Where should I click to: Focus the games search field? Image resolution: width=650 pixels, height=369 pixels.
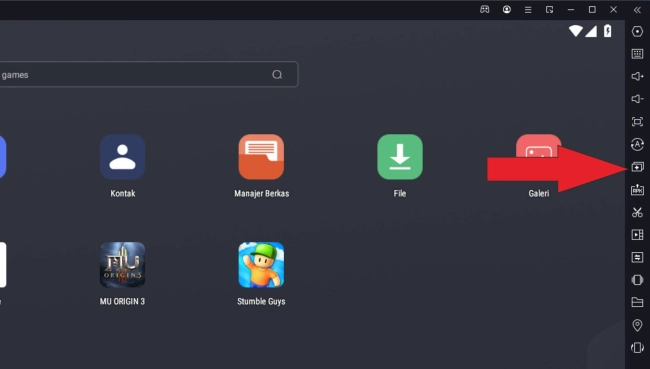(x=148, y=74)
